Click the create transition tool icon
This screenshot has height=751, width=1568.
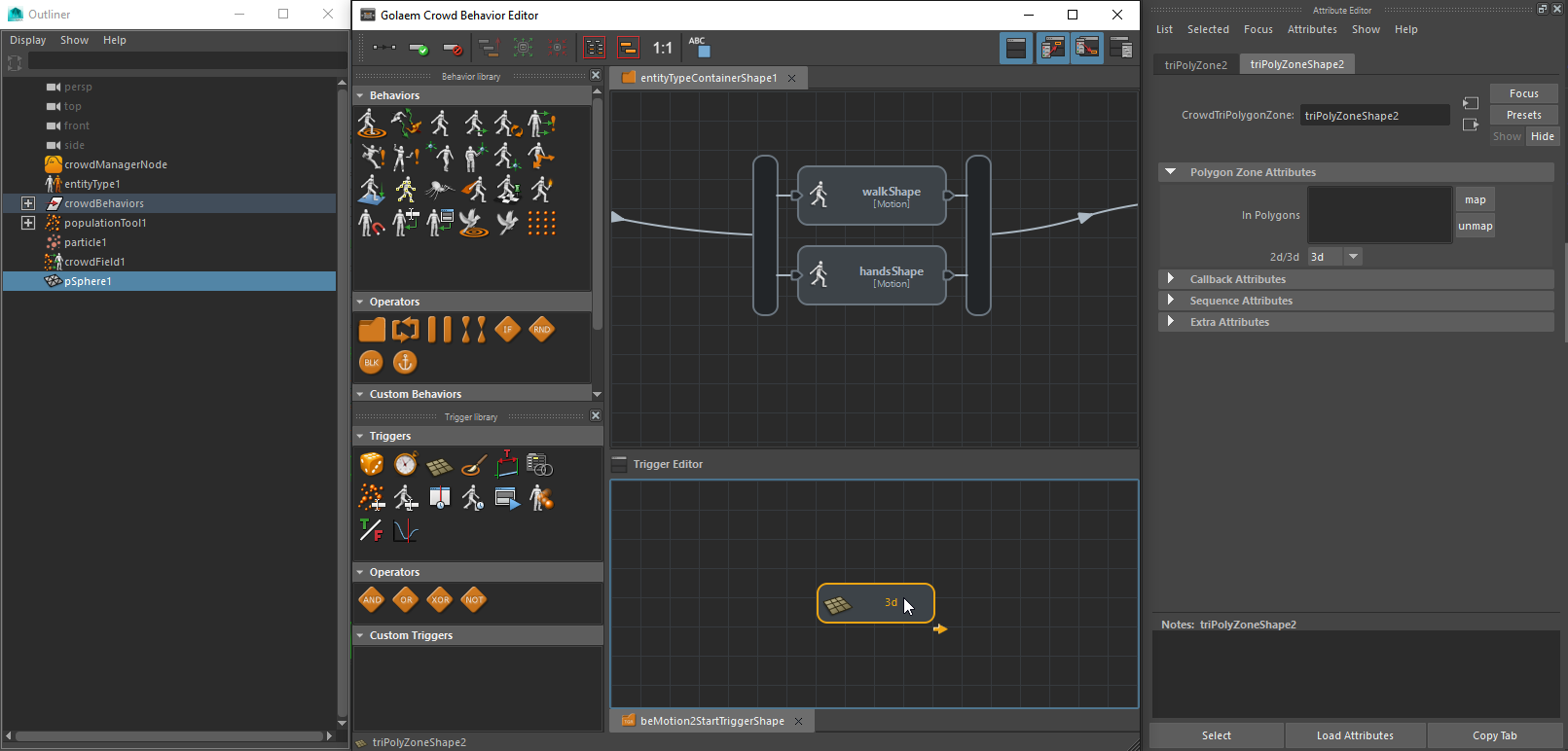(x=384, y=48)
